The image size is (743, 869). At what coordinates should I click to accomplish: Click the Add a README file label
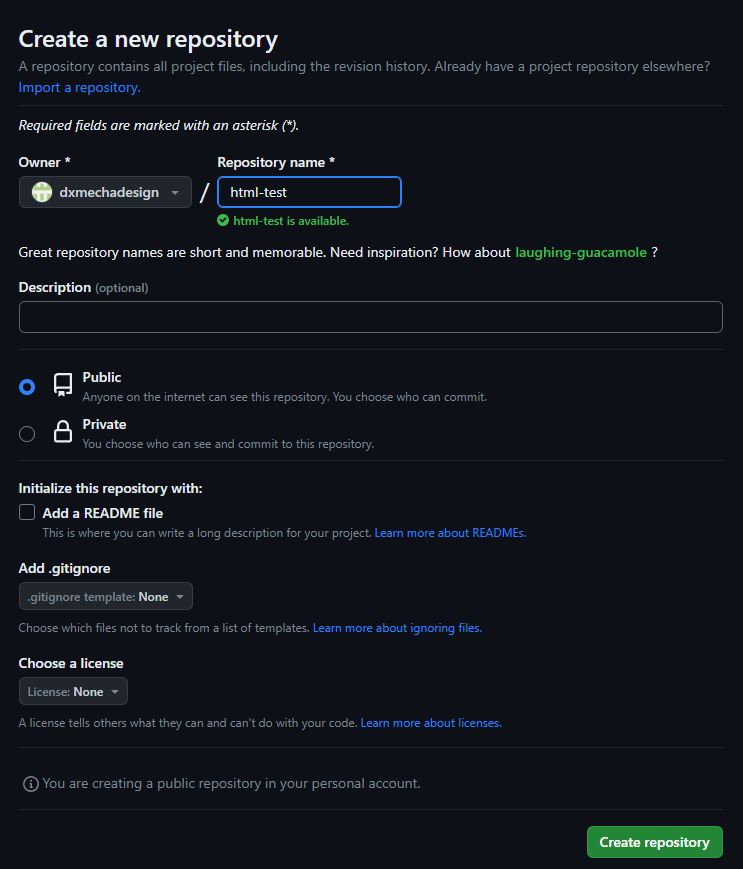click(x=103, y=513)
